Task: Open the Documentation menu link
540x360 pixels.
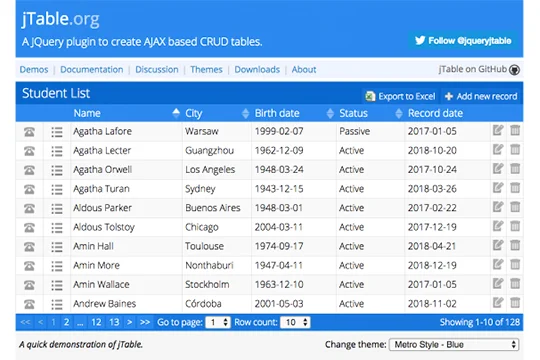Action: [x=92, y=70]
